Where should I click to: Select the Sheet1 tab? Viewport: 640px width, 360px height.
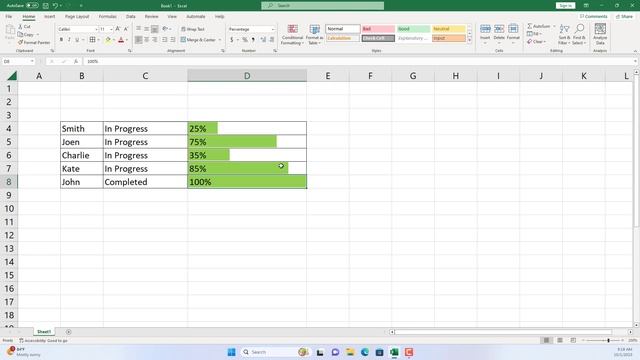tap(44, 332)
